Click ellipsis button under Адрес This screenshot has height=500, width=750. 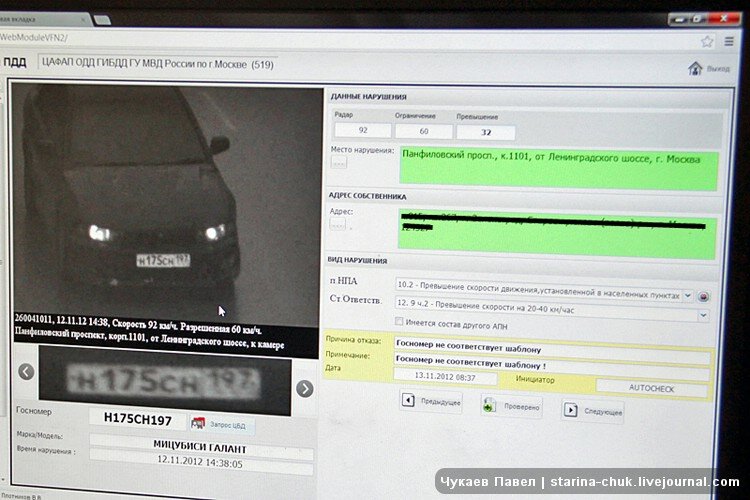[339, 225]
